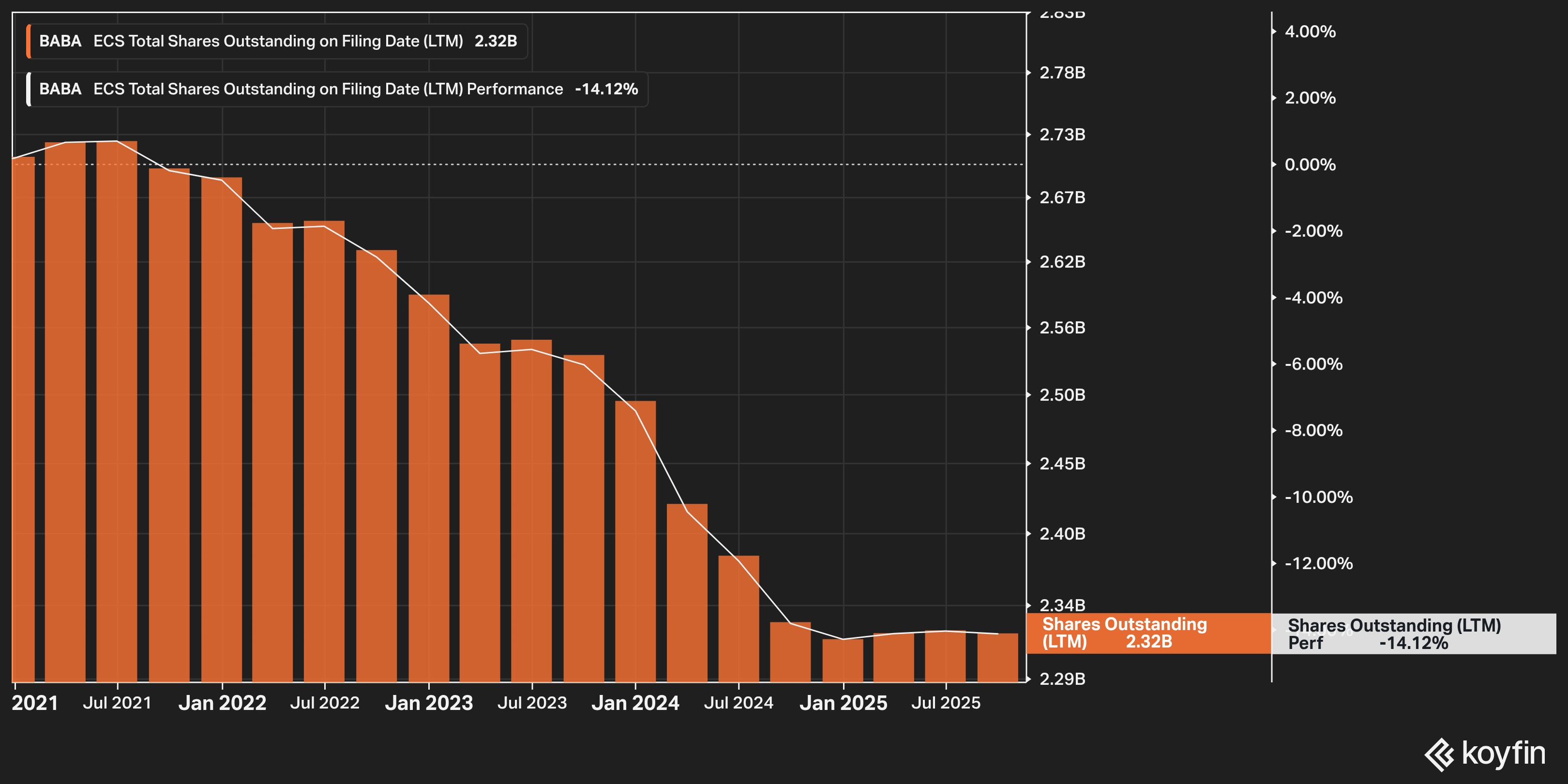Click the tallest bar above Jul 2021
The width and height of the screenshot is (1568, 784).
click(x=117, y=411)
